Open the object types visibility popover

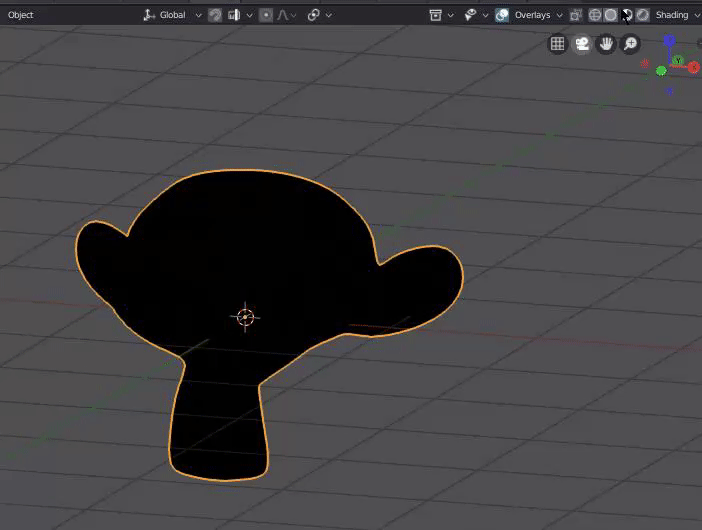click(441, 15)
